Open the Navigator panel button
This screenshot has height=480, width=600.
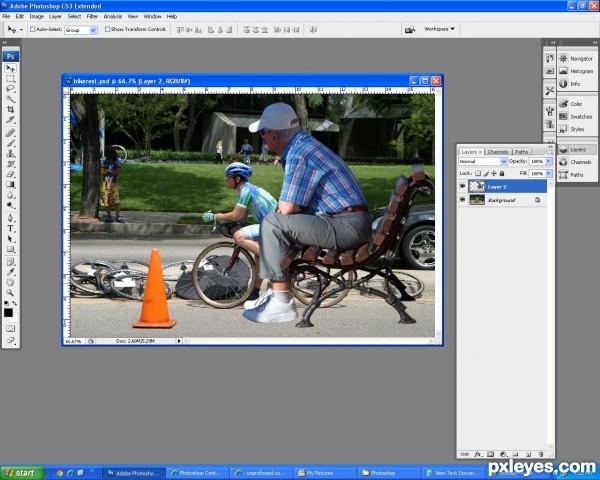576,59
